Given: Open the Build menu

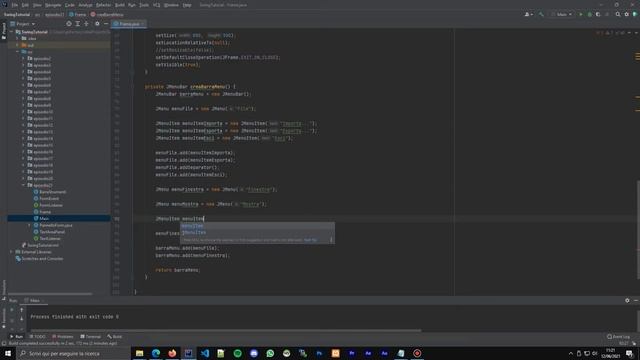Looking at the screenshot, I should (120, 5).
